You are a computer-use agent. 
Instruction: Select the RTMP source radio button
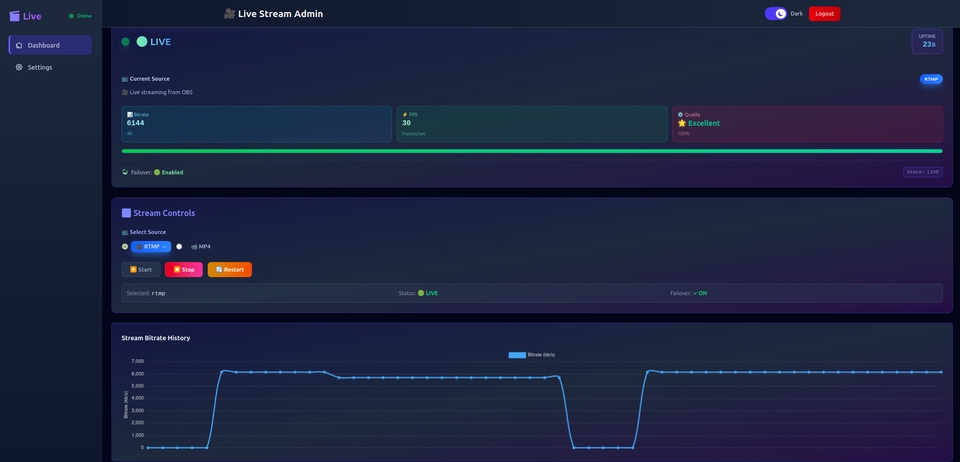[125, 246]
